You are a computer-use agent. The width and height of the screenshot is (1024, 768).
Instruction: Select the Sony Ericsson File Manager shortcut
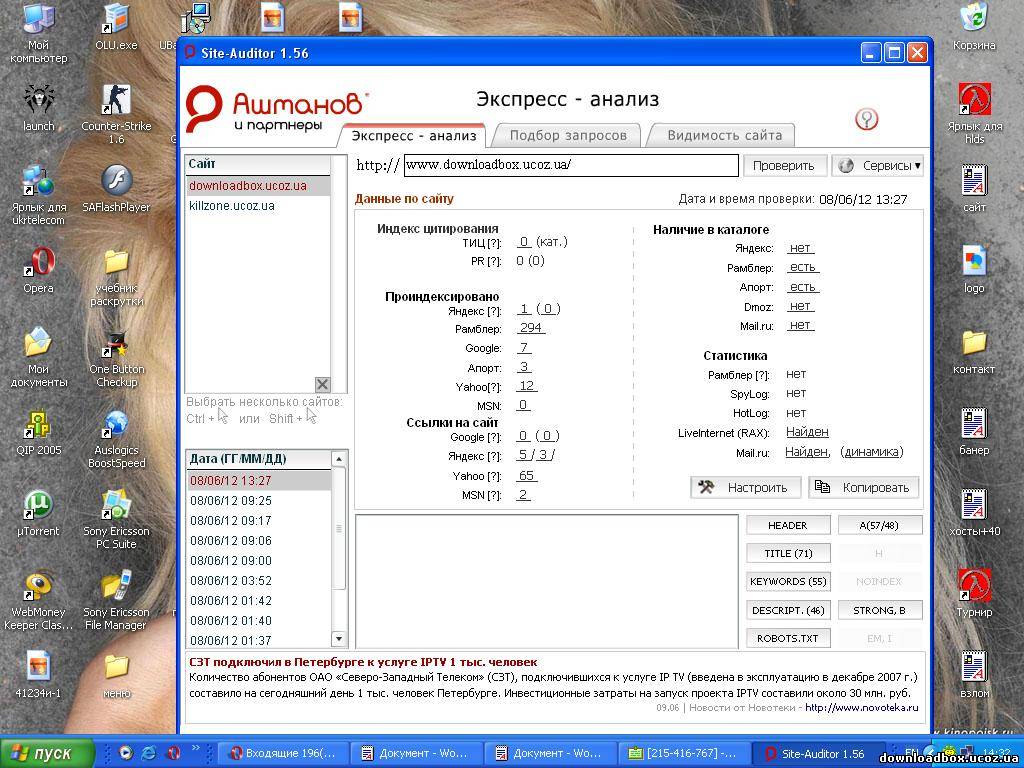[116, 600]
